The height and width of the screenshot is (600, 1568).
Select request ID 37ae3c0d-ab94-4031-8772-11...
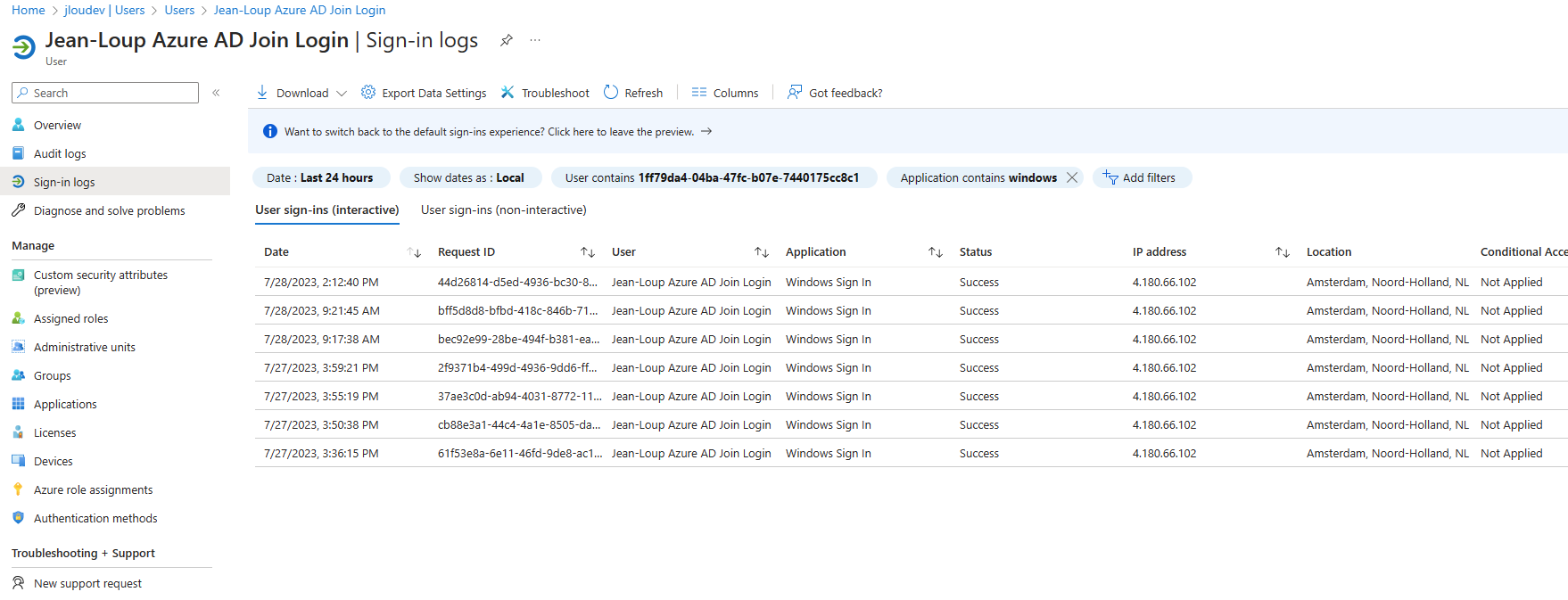click(520, 396)
